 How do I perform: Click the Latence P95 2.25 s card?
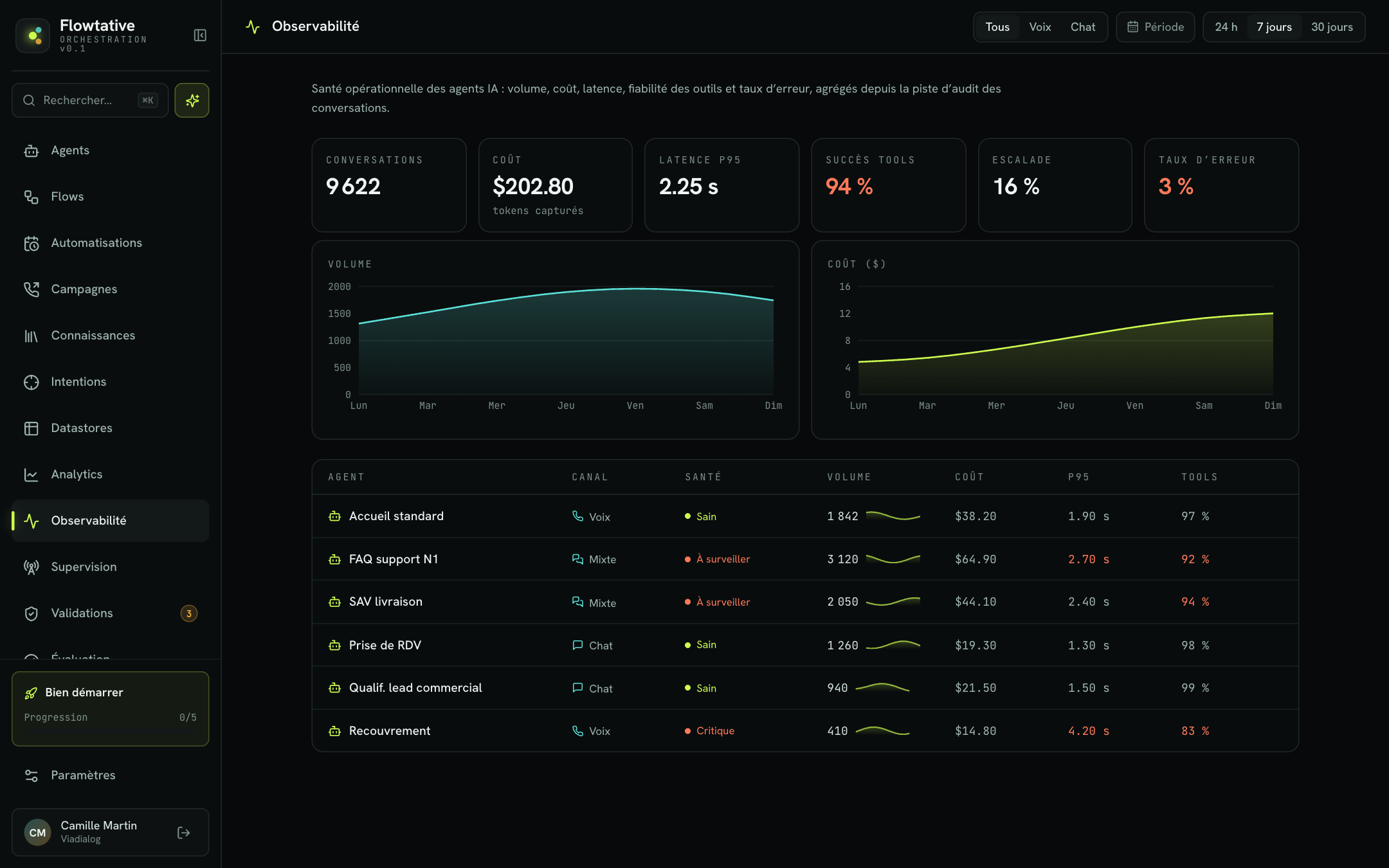pos(722,185)
